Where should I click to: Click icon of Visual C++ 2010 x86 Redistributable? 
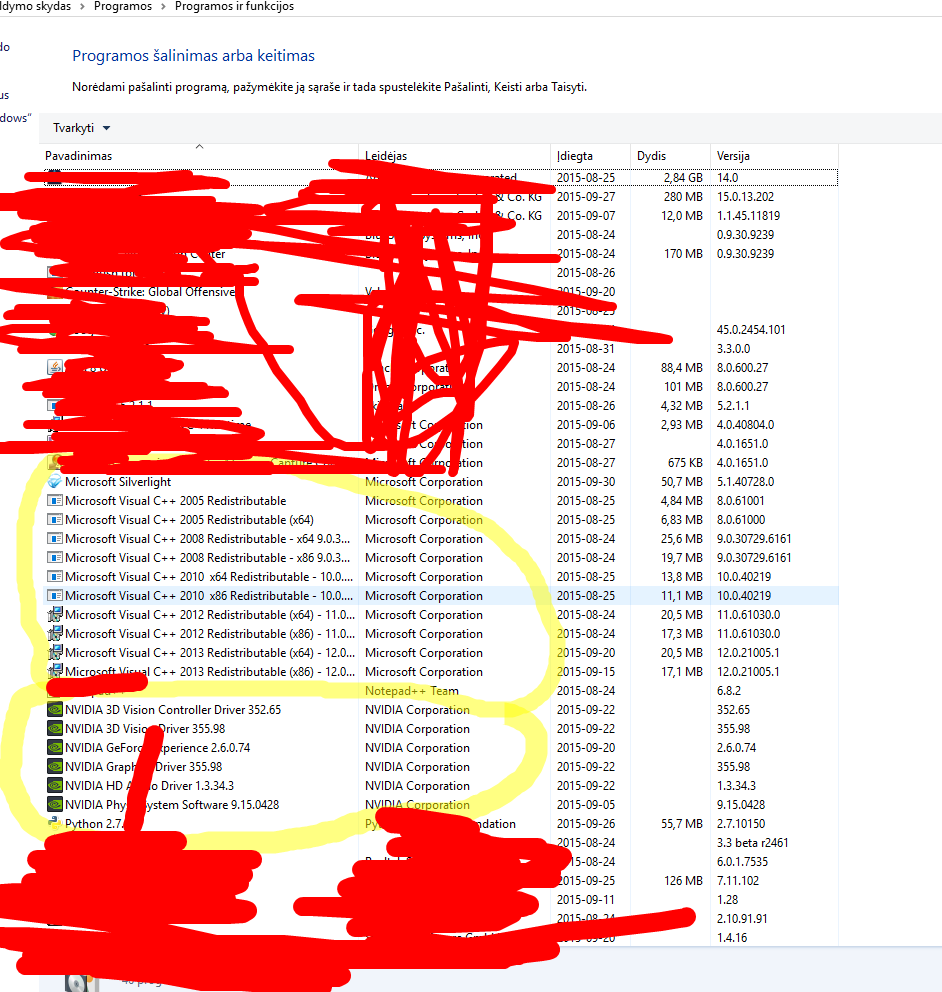point(55,595)
